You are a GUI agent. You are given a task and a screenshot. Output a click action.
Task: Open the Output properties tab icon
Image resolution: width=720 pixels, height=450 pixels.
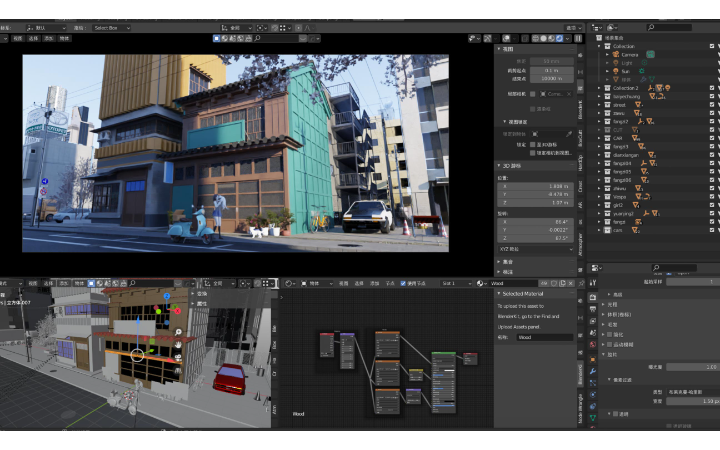pyautogui.click(x=593, y=309)
